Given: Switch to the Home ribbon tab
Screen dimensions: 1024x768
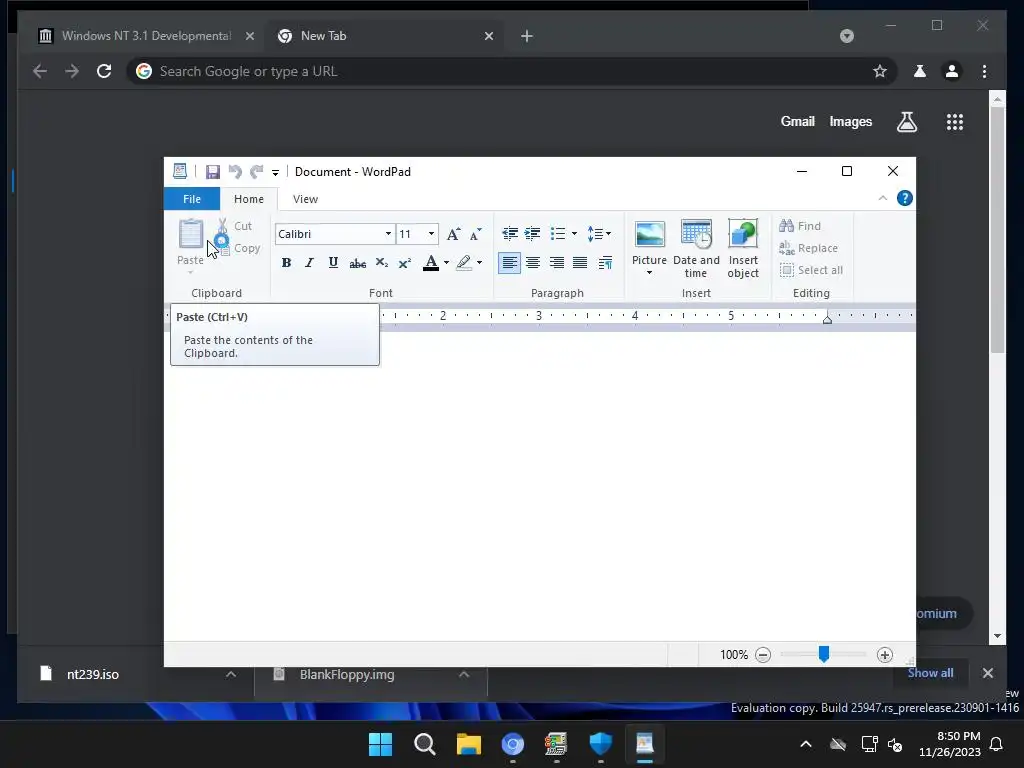Looking at the screenshot, I should 249,199.
